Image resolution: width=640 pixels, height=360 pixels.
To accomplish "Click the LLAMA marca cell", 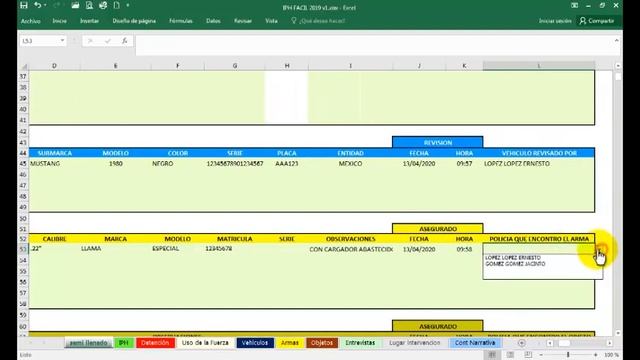I will point(116,249).
